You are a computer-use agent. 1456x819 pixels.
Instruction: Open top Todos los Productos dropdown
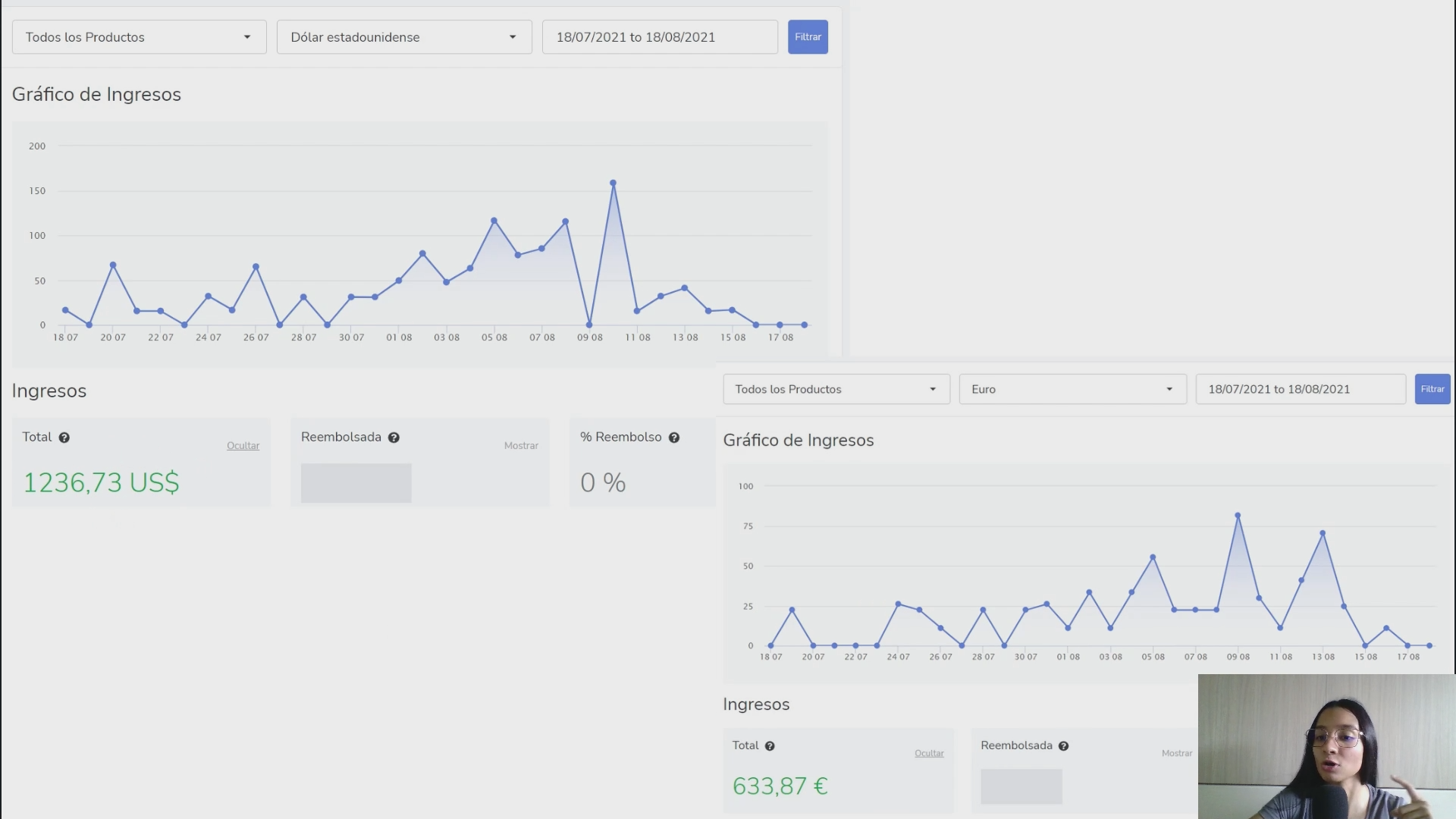pos(139,37)
